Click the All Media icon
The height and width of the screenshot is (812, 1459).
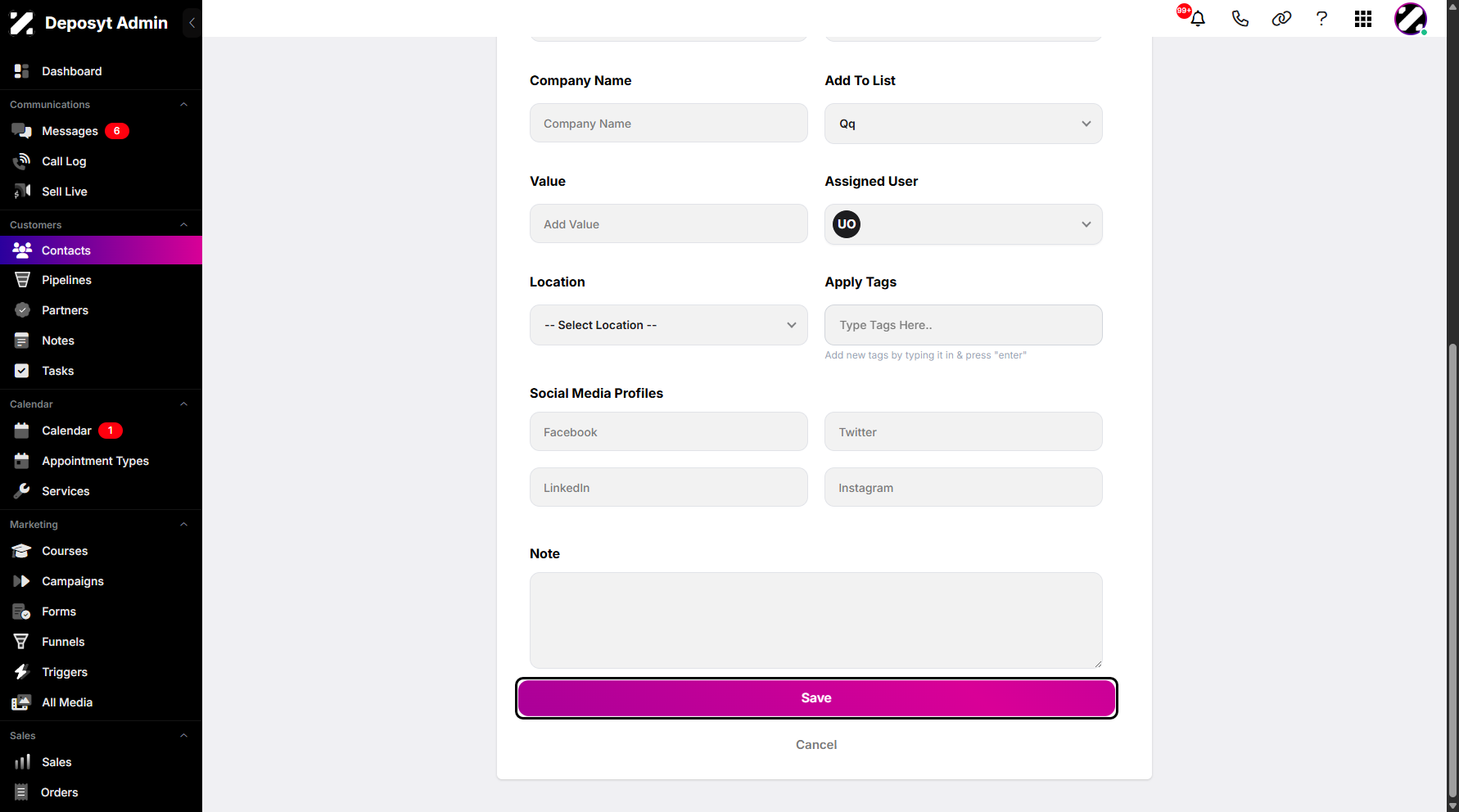coord(22,702)
